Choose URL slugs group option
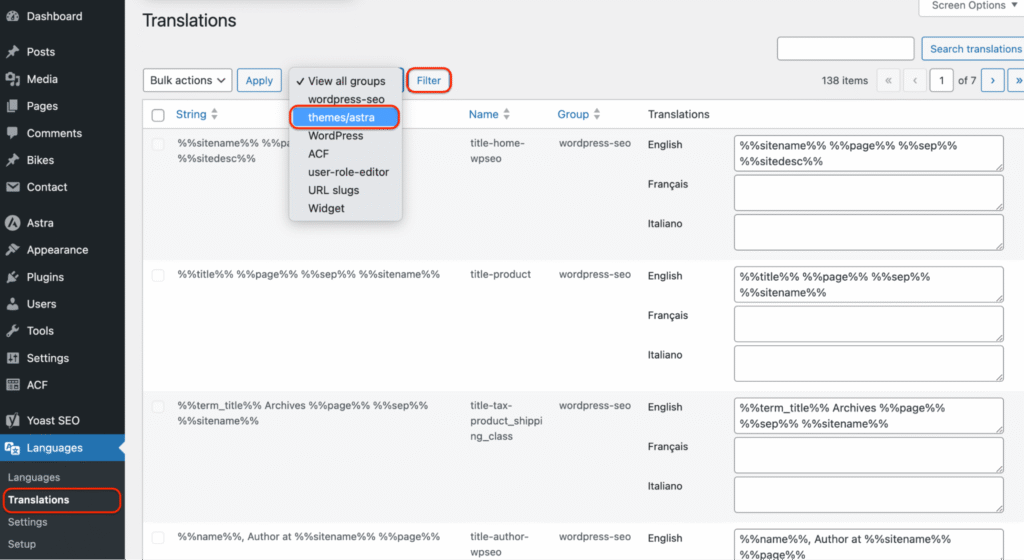The width and height of the screenshot is (1024, 560). pos(345,191)
